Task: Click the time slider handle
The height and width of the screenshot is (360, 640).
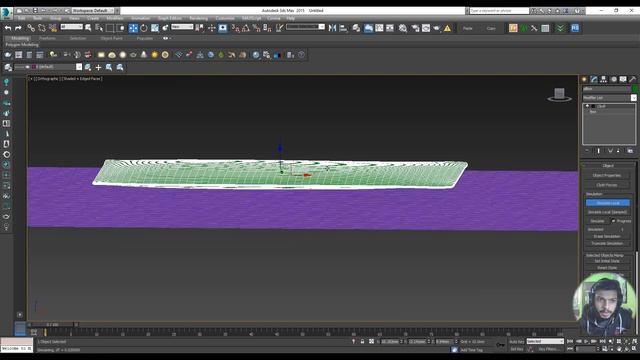Action: 52,325
